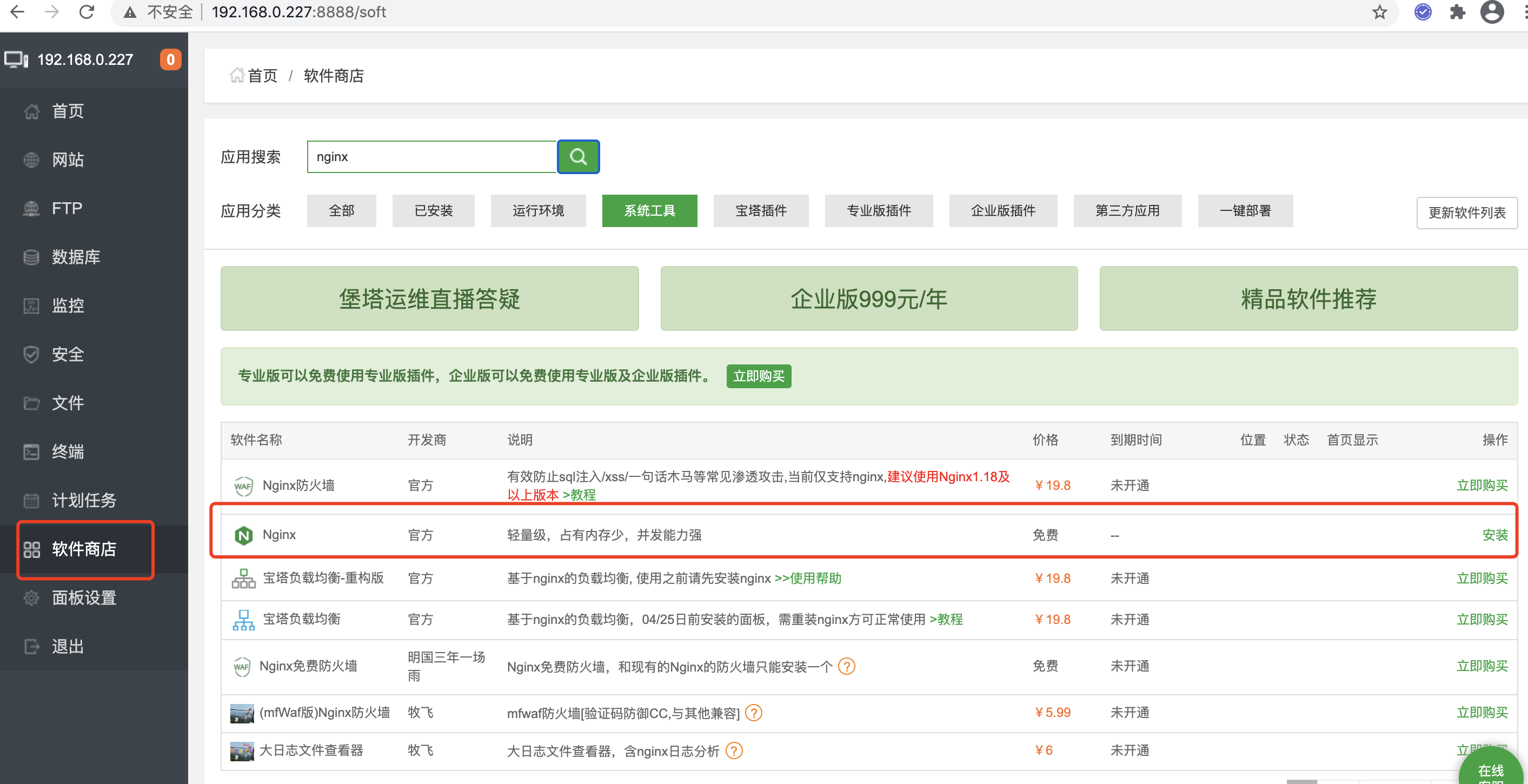Screen dimensions: 1528x784
Task: Open 网站 in the sidebar
Action: coord(68,160)
